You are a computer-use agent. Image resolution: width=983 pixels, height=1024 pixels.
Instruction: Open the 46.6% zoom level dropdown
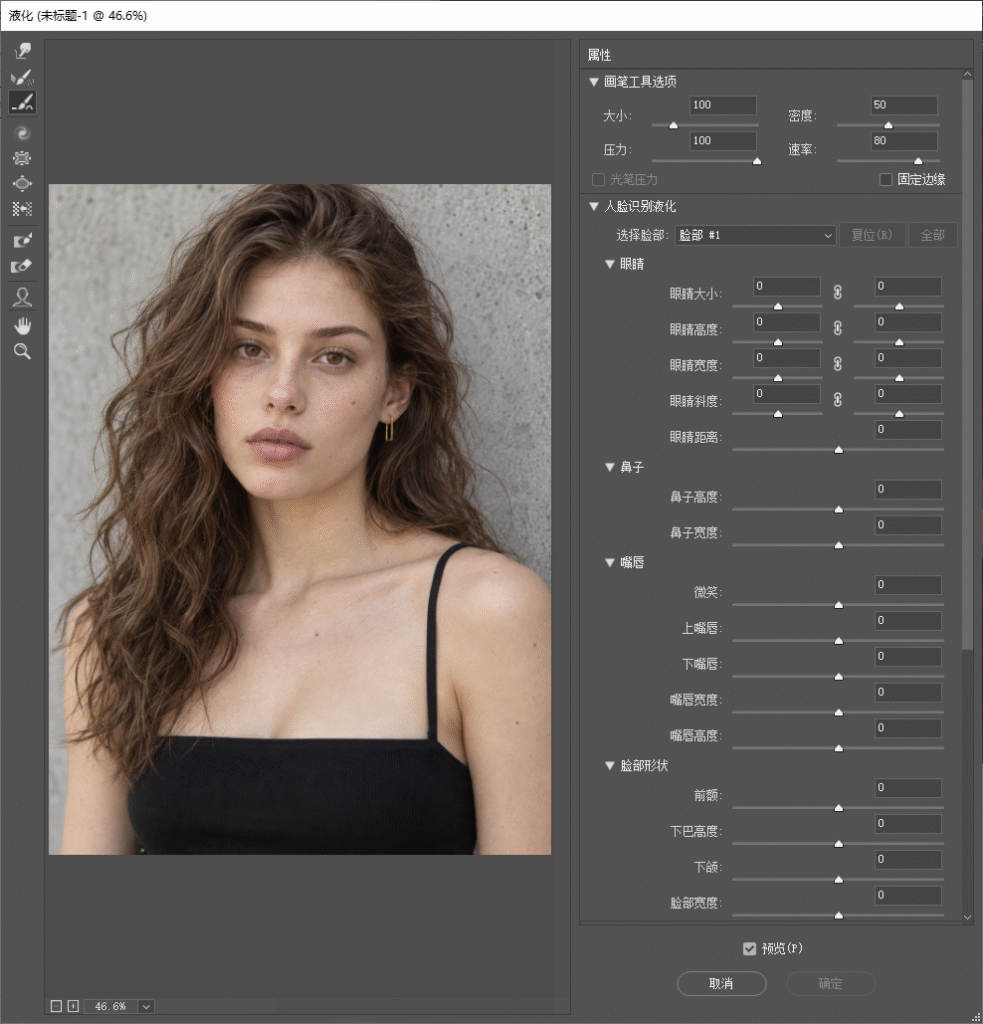tap(146, 1006)
